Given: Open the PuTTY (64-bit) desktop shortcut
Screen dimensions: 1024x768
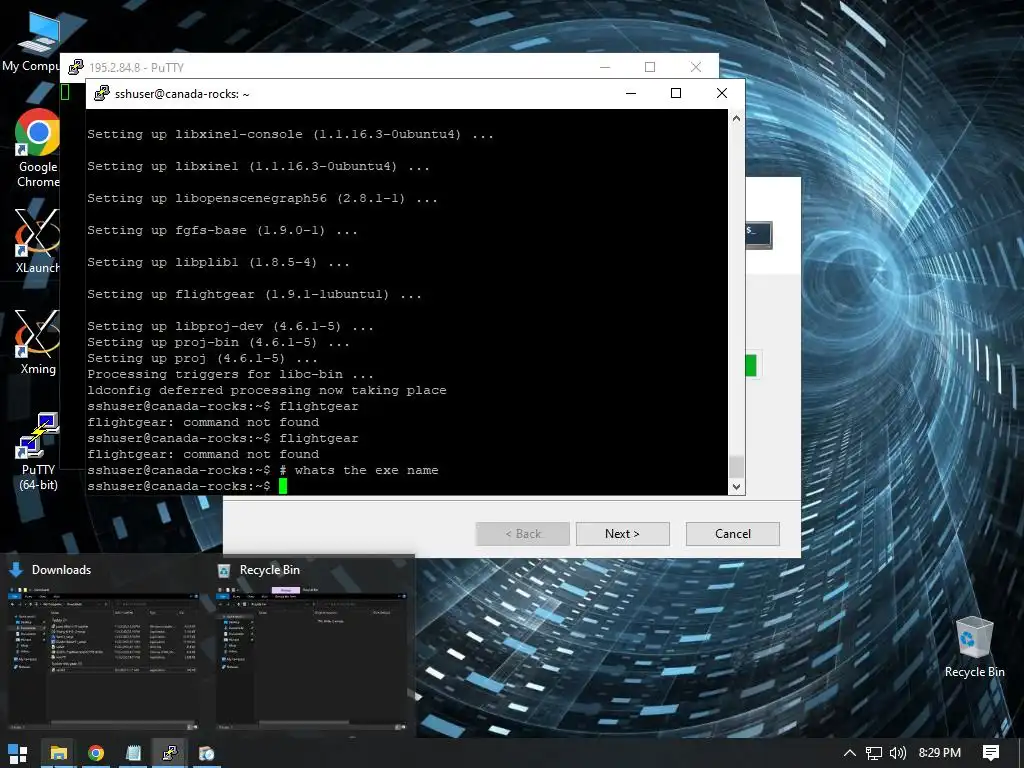Looking at the screenshot, I should click(37, 452).
